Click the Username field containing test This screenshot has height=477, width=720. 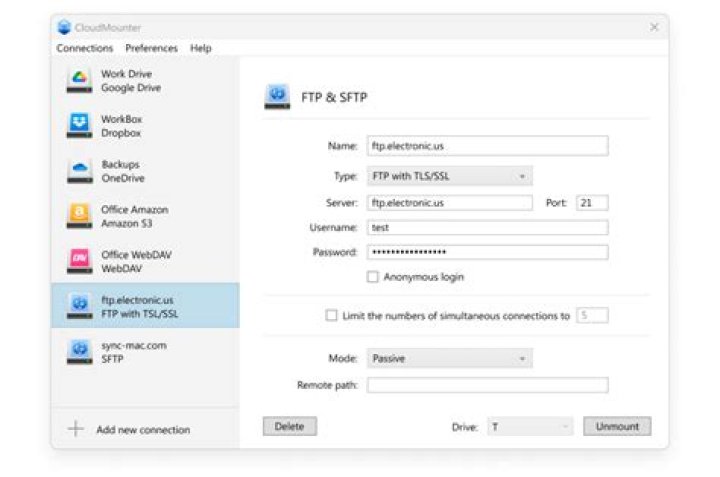coord(487,227)
